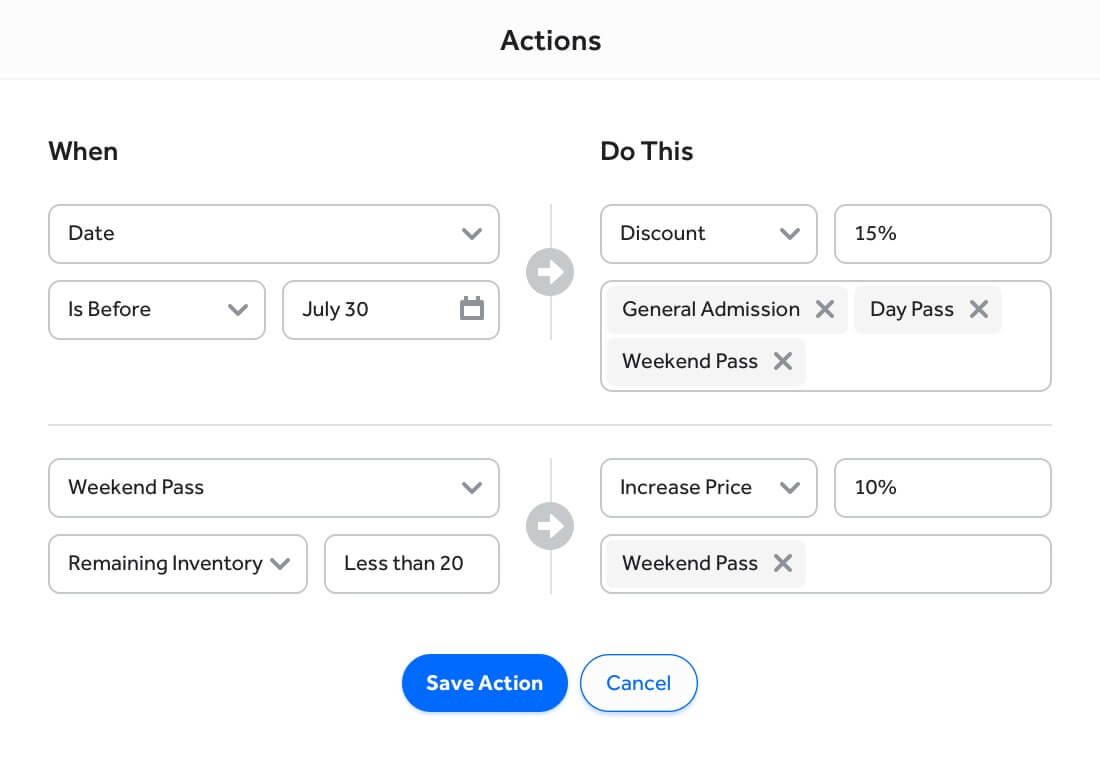Click the arrow icon in the second rule row
Screen dimensions: 1100x760
click(550, 526)
